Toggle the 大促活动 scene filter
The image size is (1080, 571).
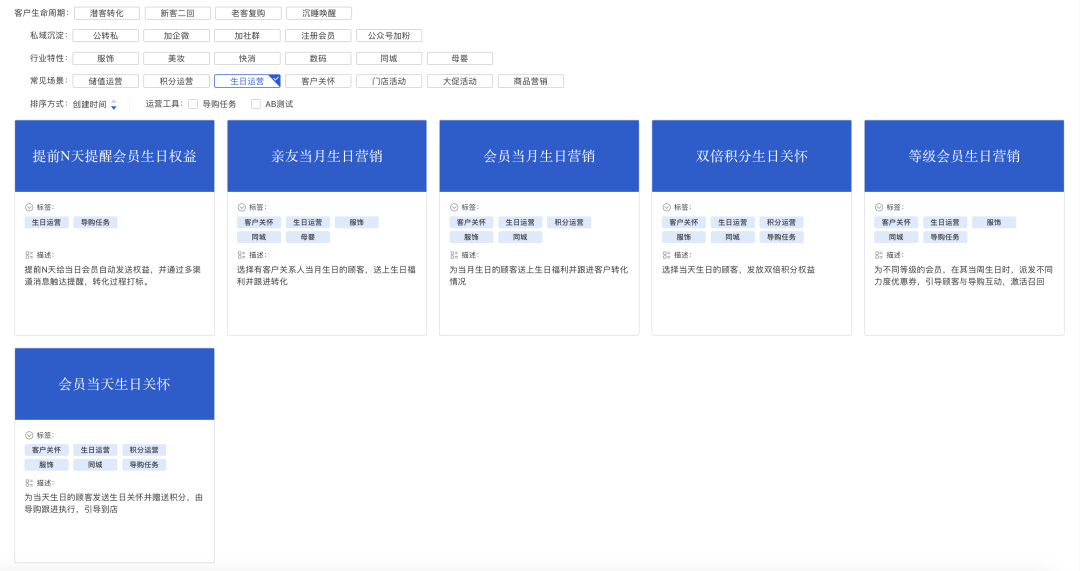pos(460,81)
